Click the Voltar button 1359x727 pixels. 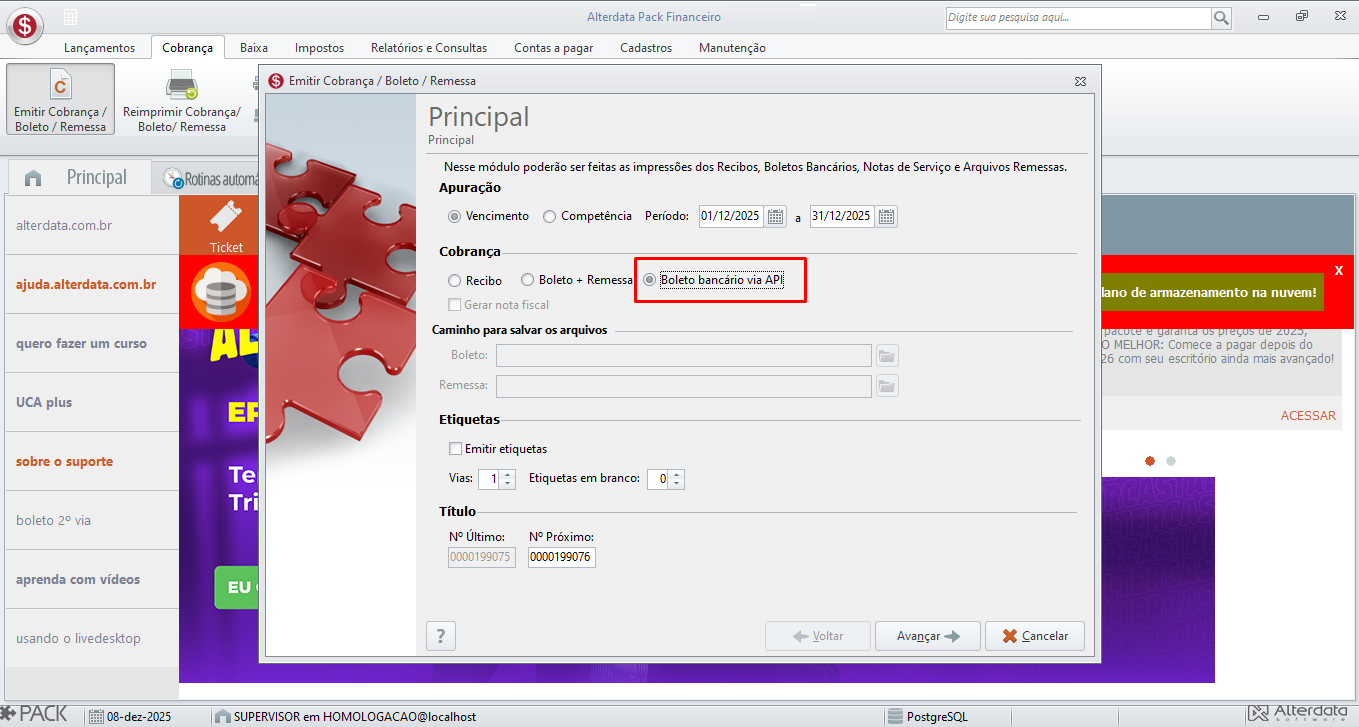[818, 636]
